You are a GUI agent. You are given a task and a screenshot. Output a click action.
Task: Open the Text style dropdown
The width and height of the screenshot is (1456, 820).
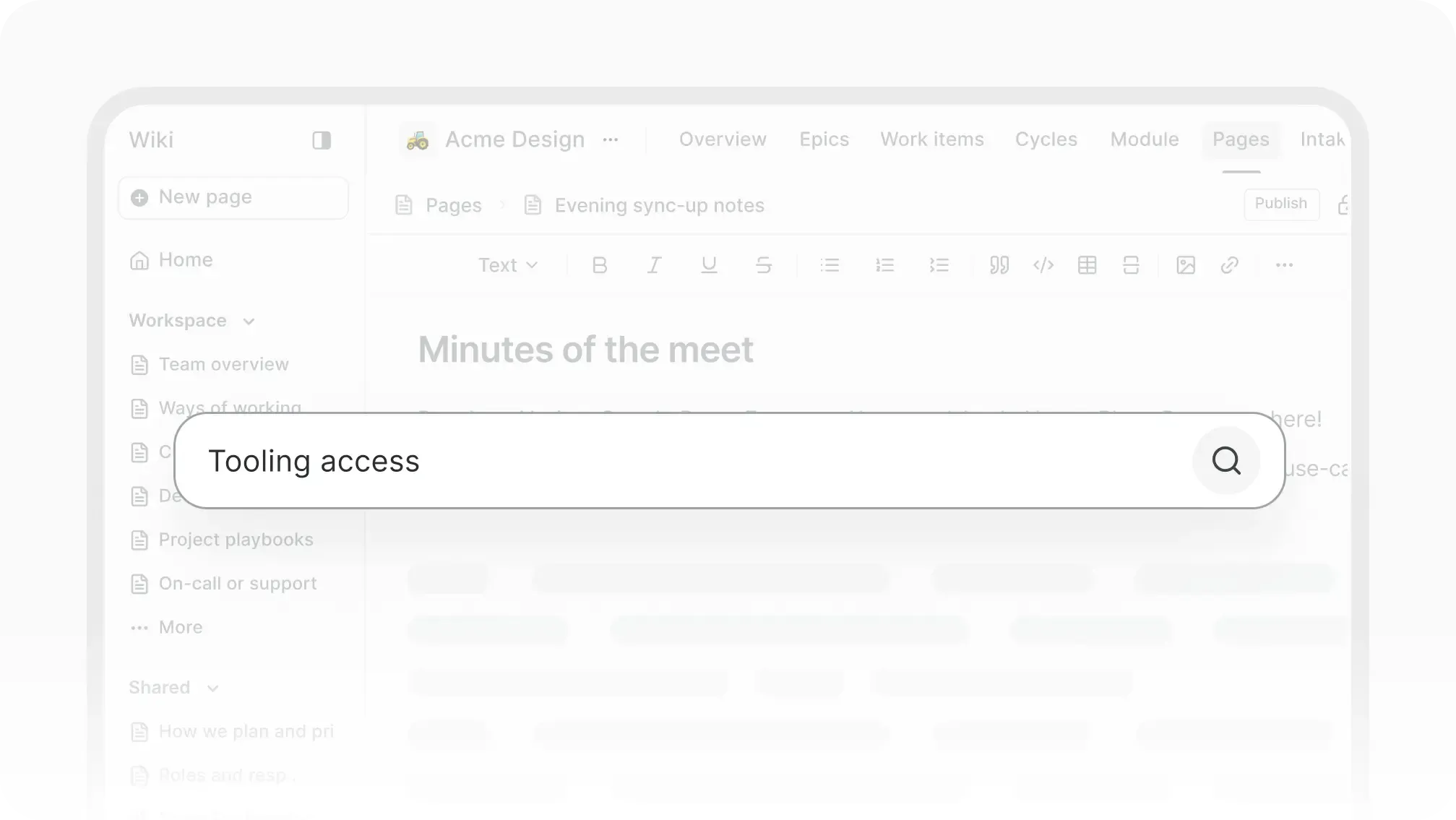click(x=507, y=265)
